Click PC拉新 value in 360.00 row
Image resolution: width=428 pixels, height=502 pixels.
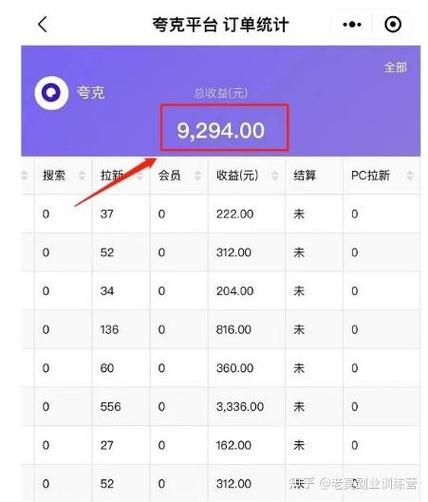(x=355, y=368)
